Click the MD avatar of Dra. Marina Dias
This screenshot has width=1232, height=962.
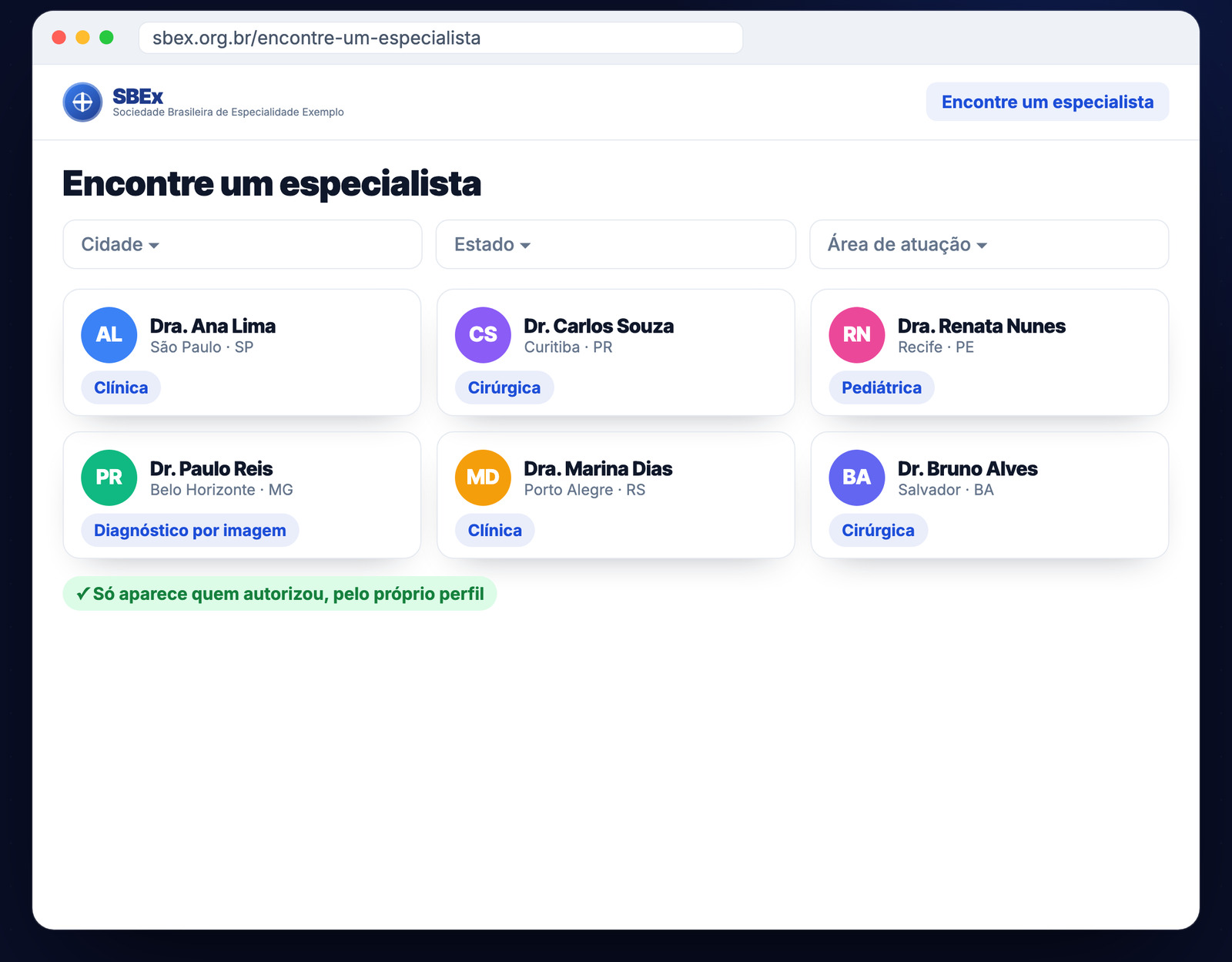[x=483, y=478]
